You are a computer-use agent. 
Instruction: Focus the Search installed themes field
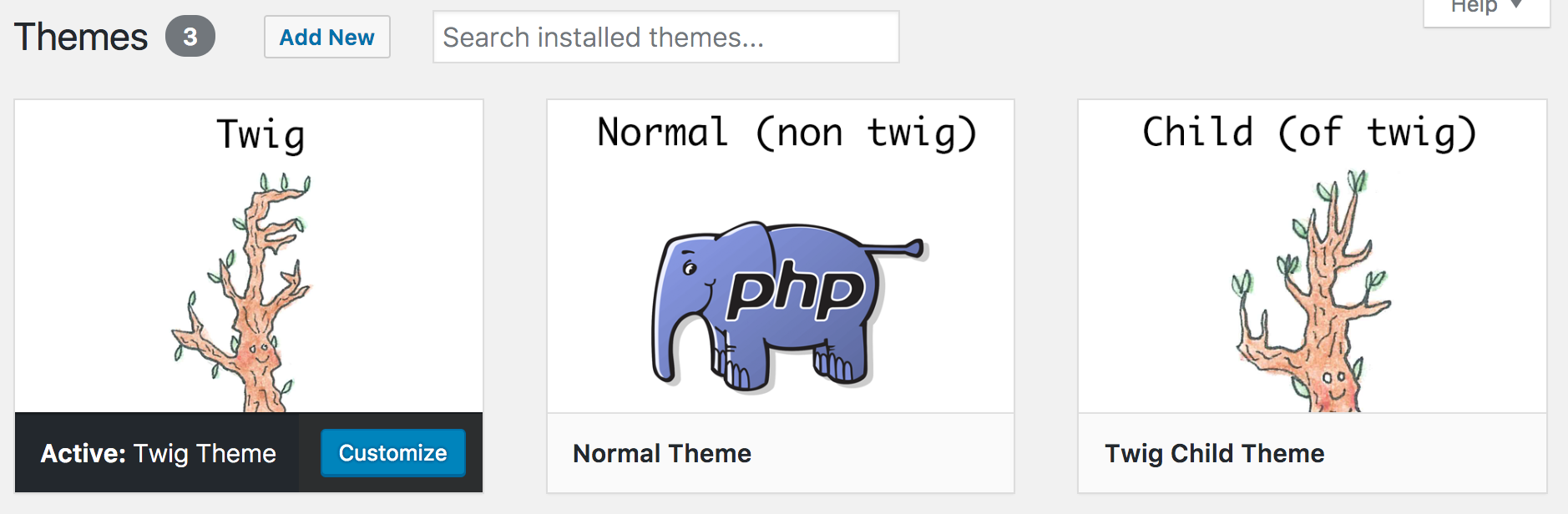pyautogui.click(x=665, y=37)
